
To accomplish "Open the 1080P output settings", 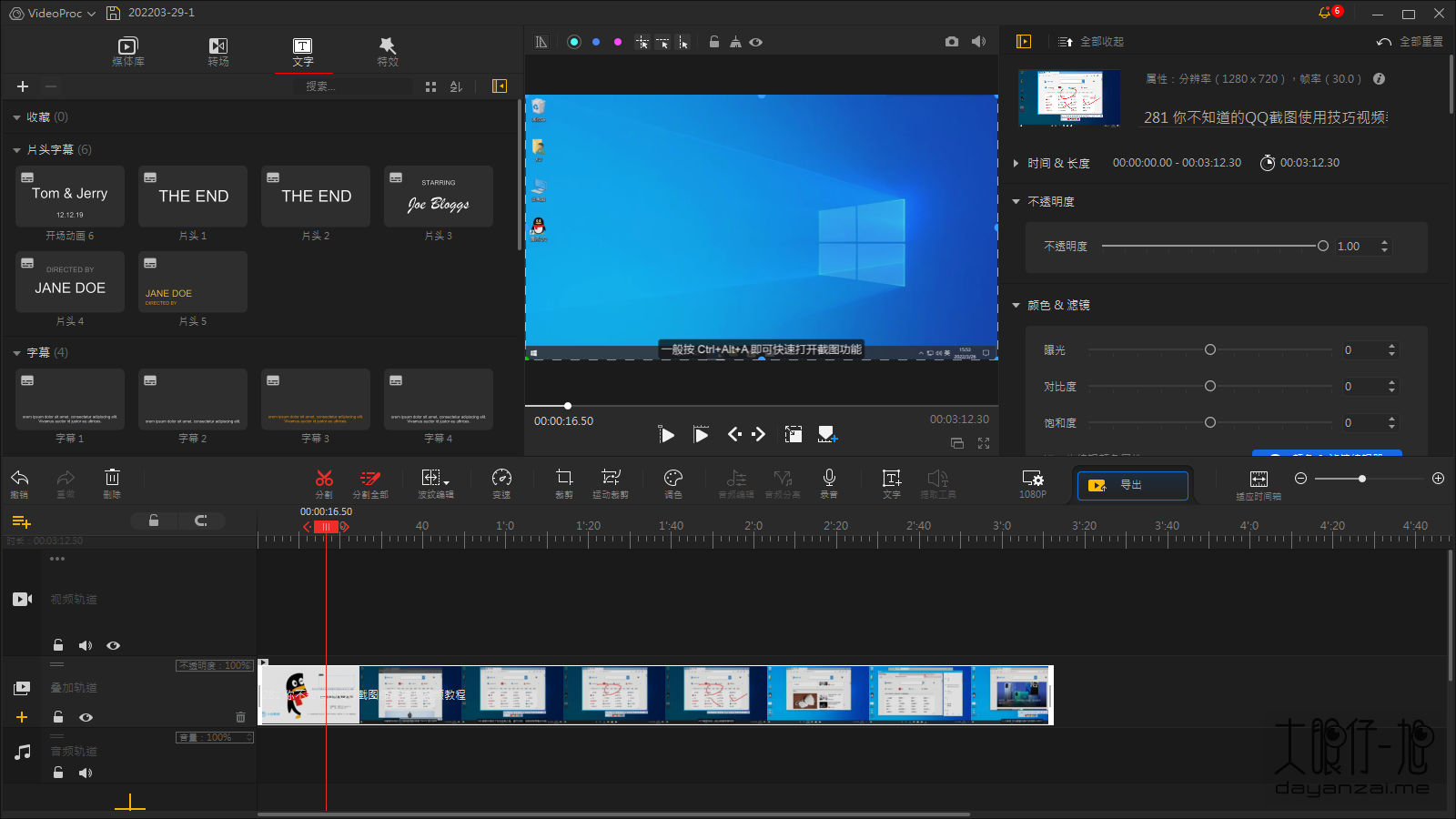I will coord(1033,483).
